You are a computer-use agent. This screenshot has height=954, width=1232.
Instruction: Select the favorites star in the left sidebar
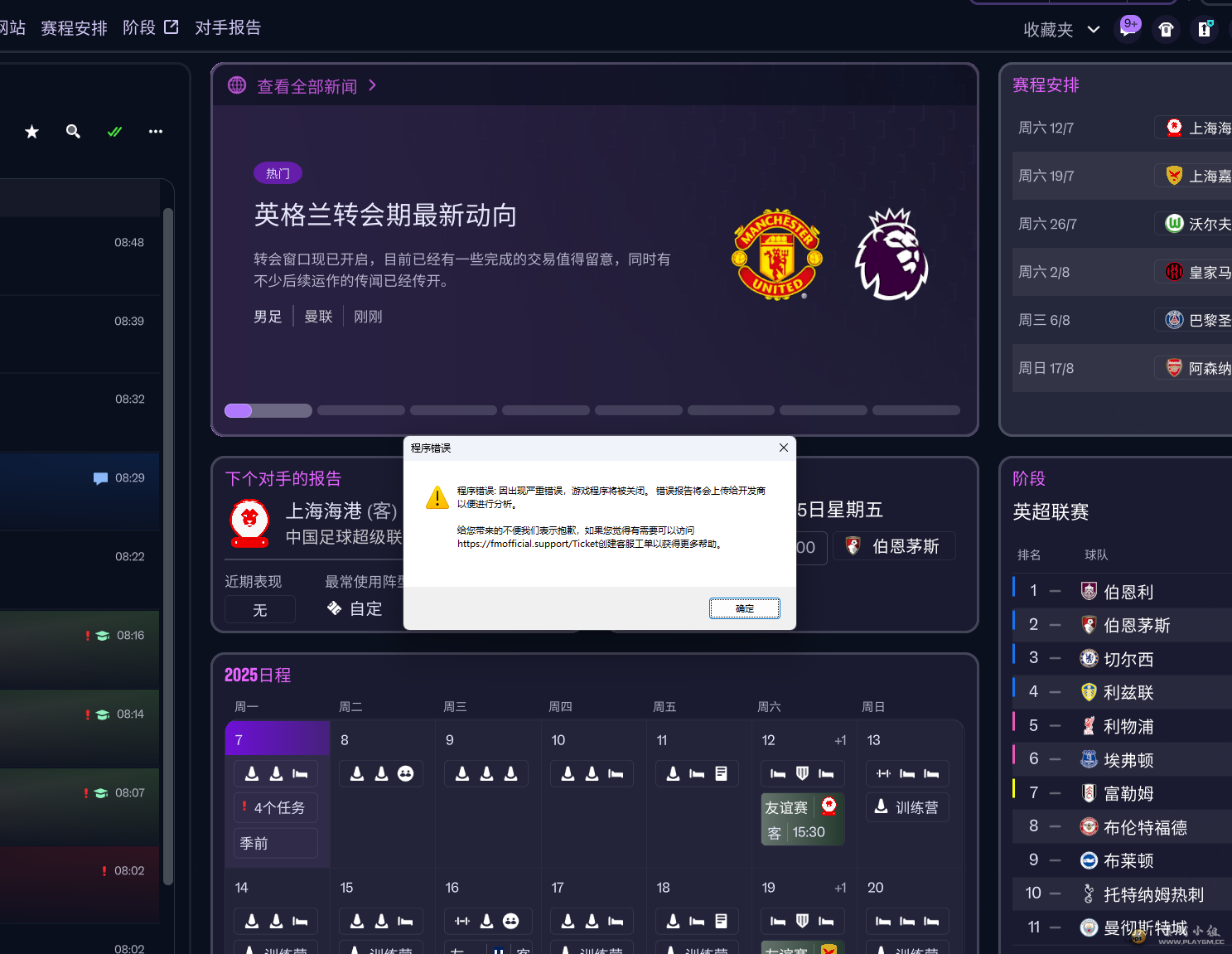(31, 131)
